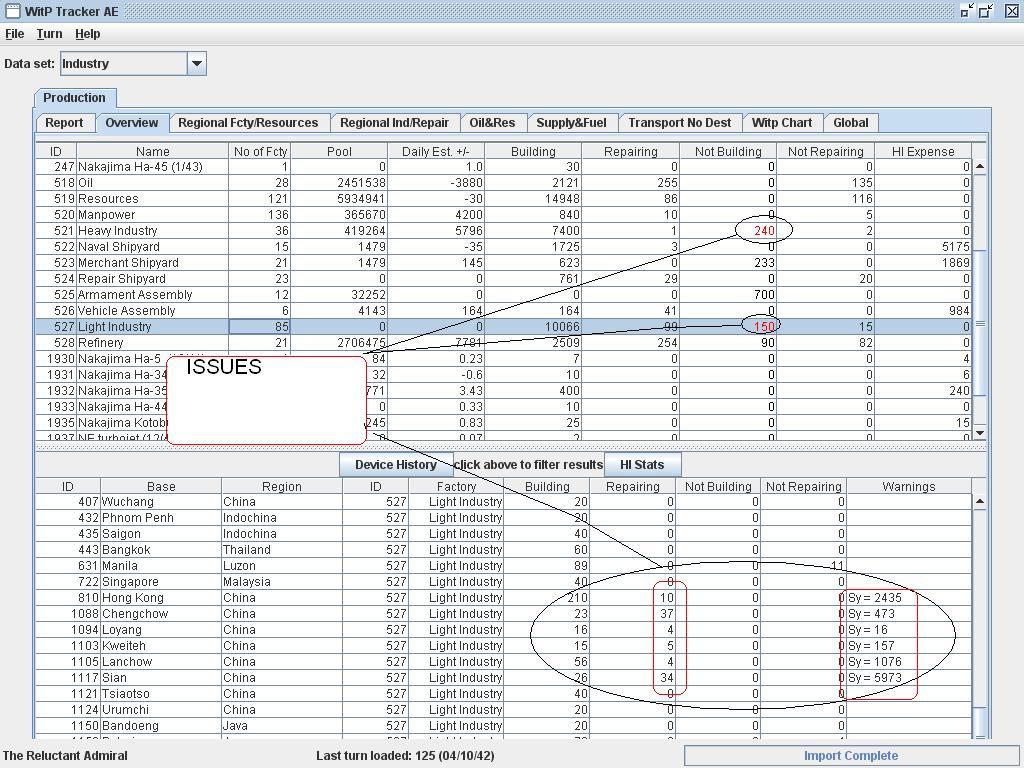Screen dimensions: 1024x768
Task: Click the Sy = 2435 warning cell
Action: click(x=908, y=598)
